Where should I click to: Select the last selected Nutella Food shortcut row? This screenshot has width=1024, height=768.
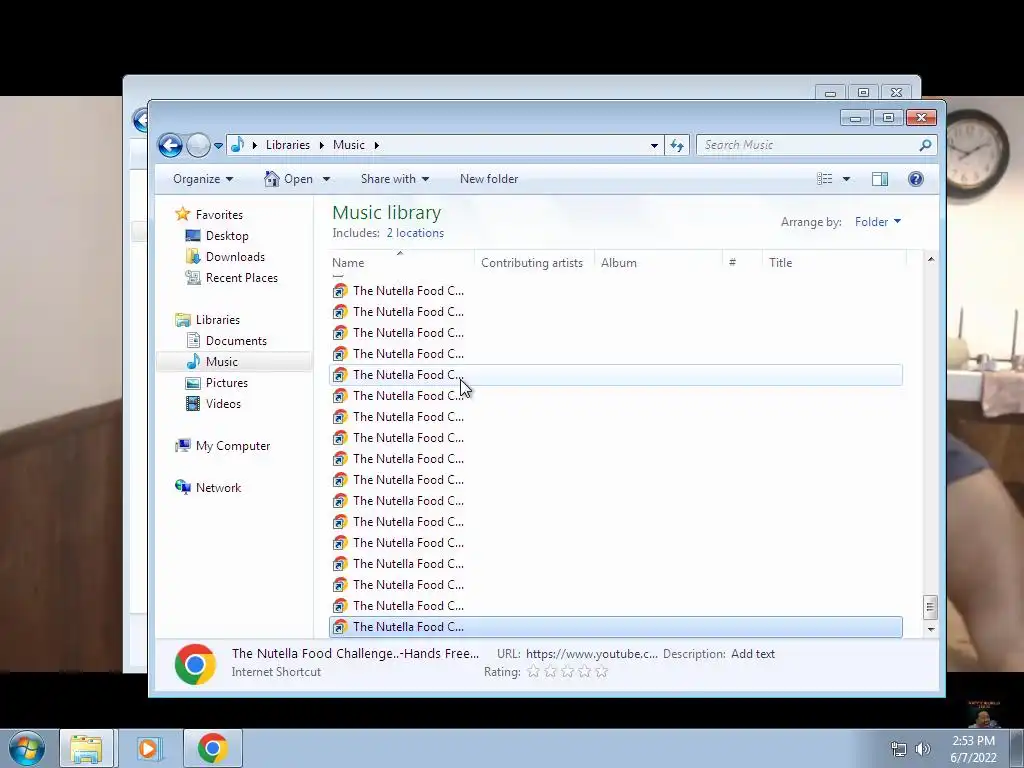click(x=616, y=627)
